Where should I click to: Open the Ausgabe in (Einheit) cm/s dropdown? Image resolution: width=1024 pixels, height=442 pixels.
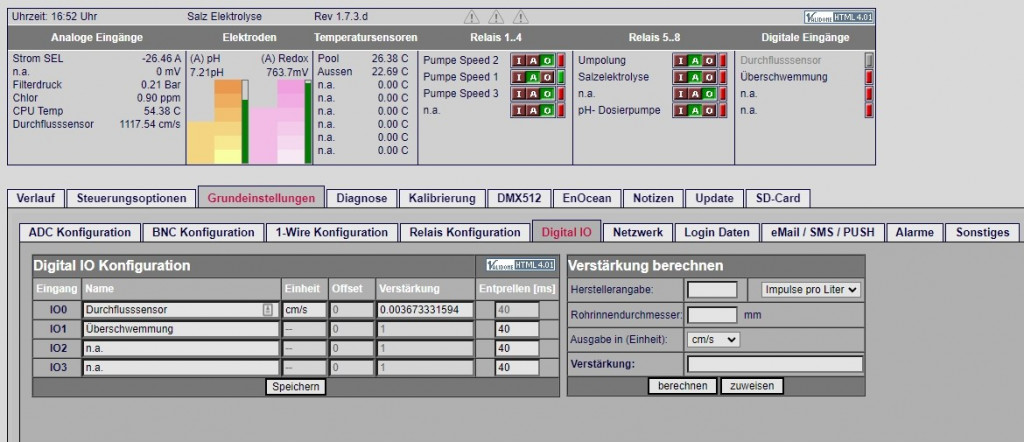coord(713,339)
